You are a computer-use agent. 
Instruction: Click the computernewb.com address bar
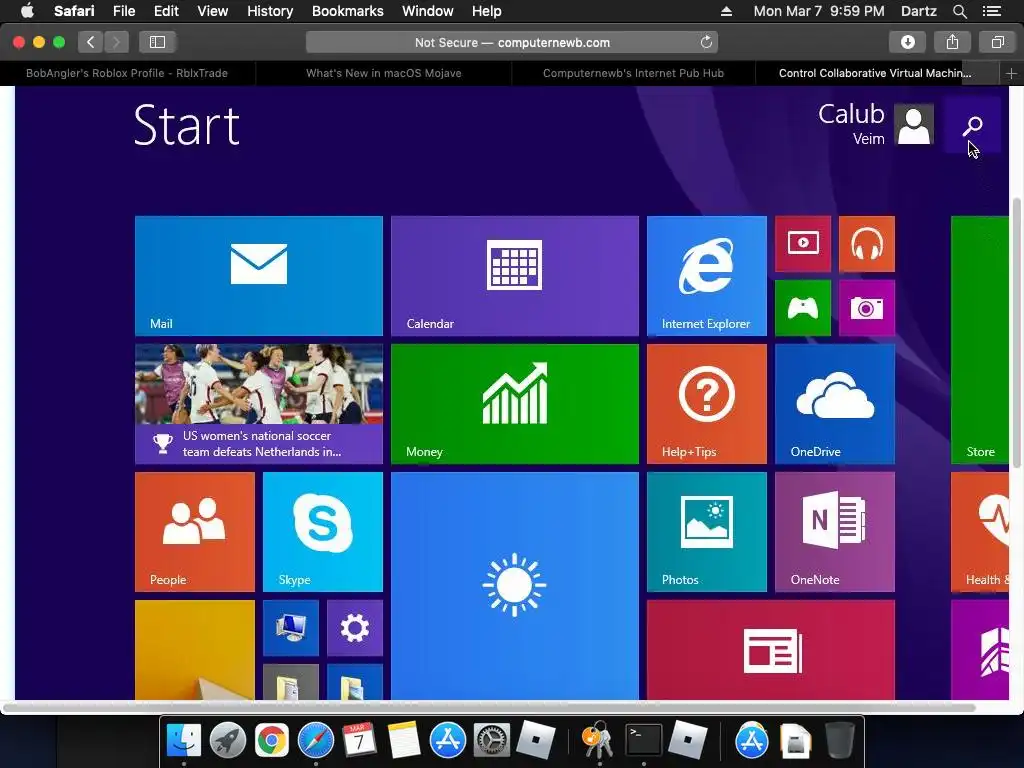[x=512, y=42]
